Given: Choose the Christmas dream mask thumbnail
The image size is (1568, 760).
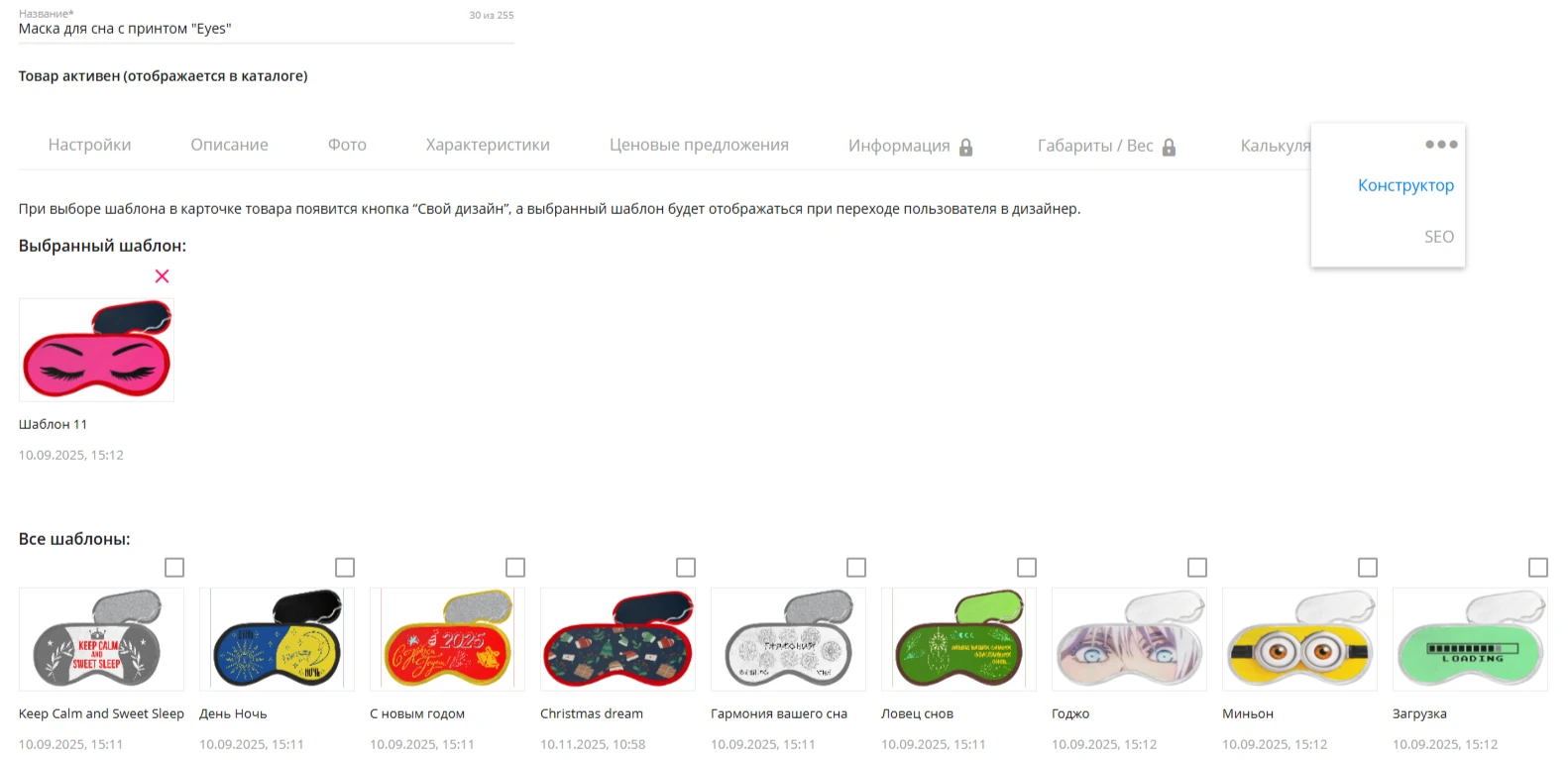Looking at the screenshot, I should coord(617,639).
